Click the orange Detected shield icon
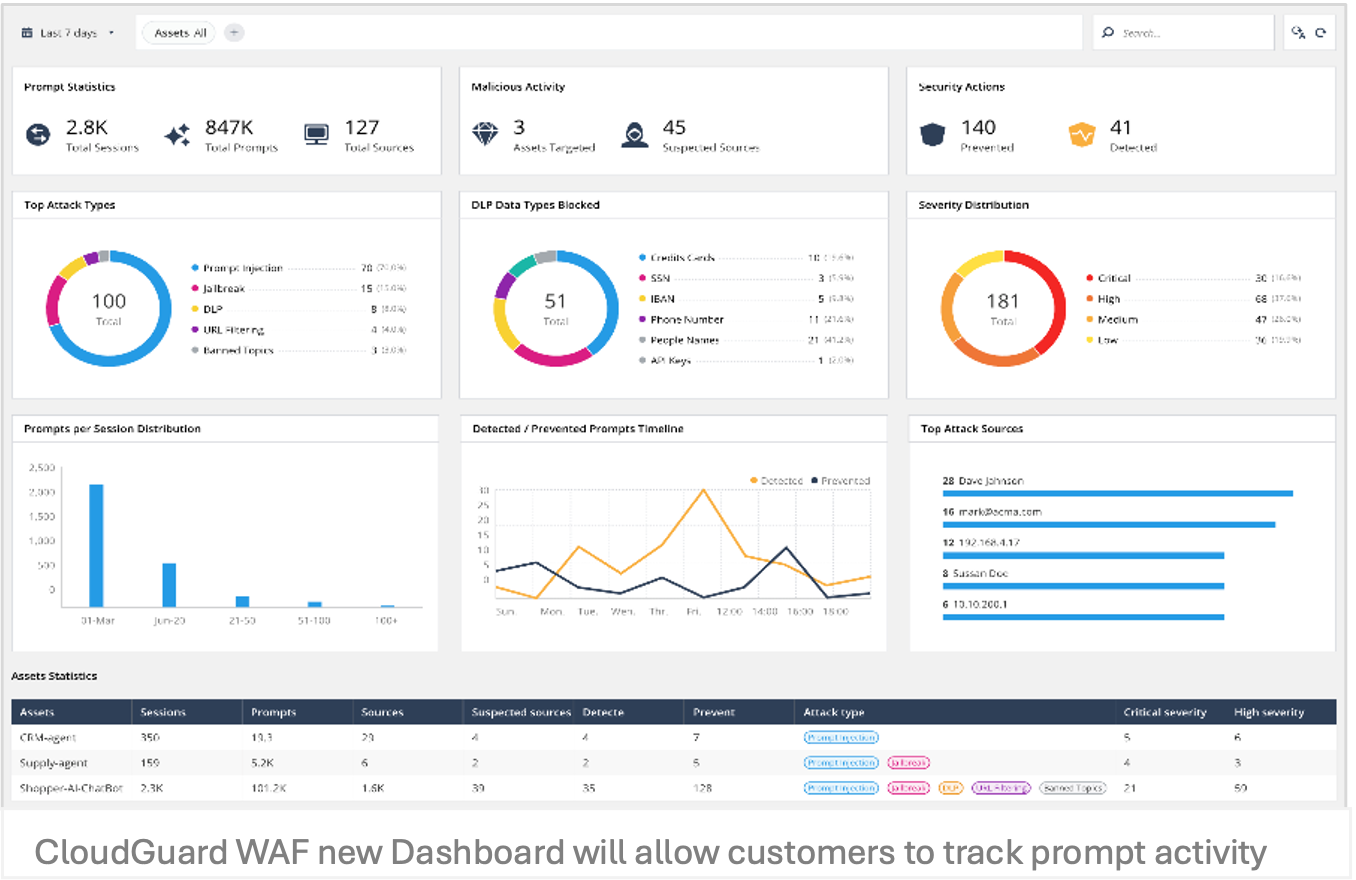The image size is (1356, 880). (x=1082, y=135)
